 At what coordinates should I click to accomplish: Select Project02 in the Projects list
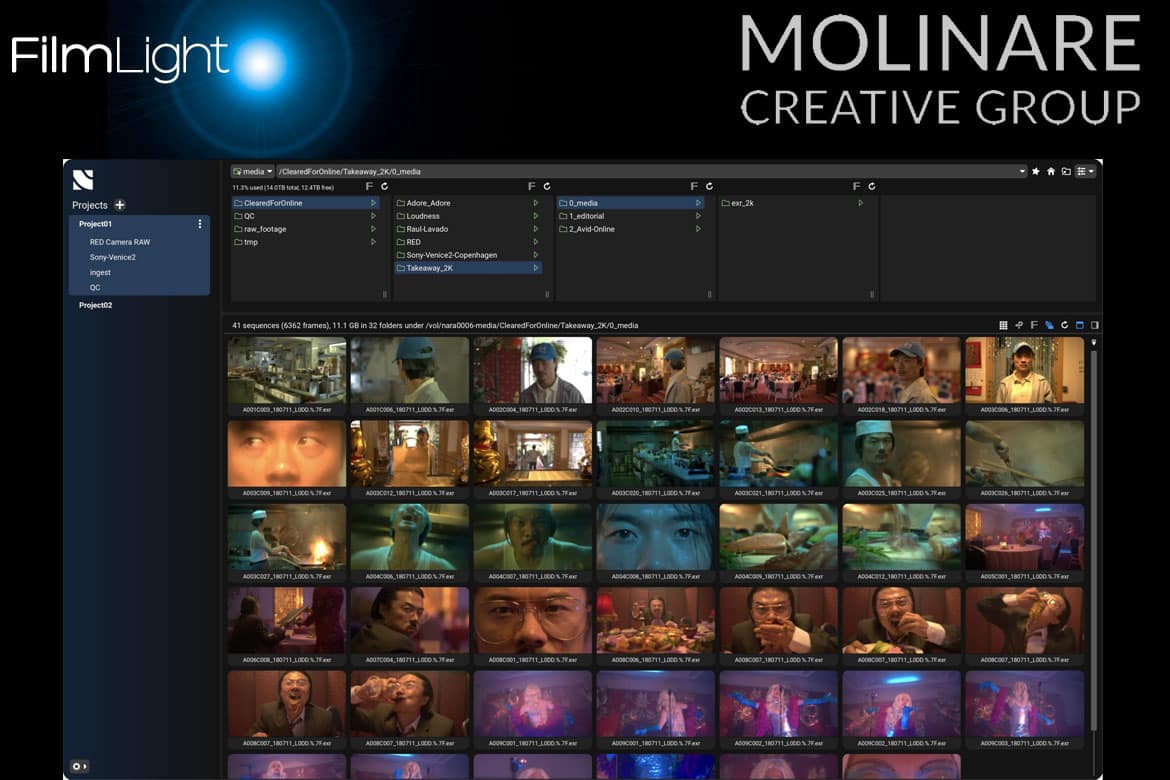(x=96, y=305)
